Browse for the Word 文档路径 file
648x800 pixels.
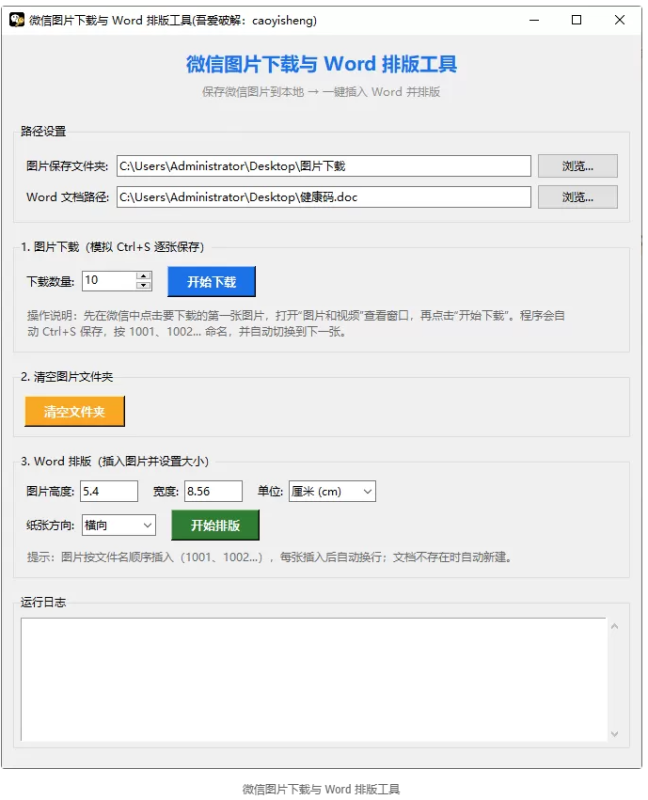tap(578, 197)
